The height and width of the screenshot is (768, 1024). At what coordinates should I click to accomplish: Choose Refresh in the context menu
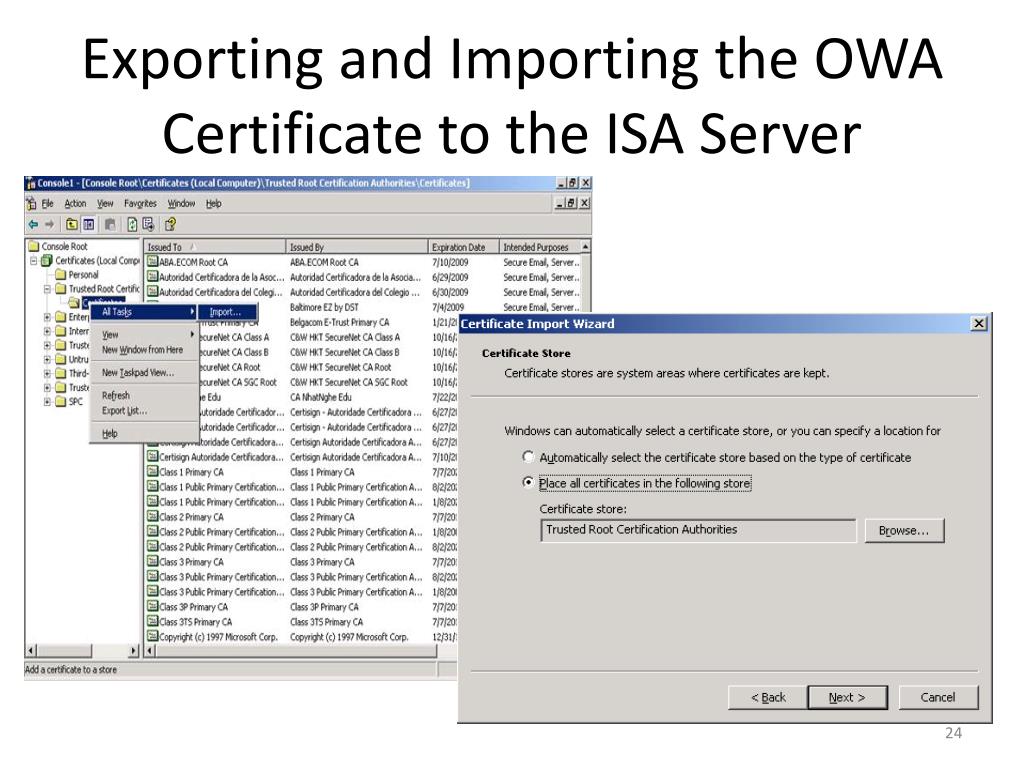tap(144, 396)
